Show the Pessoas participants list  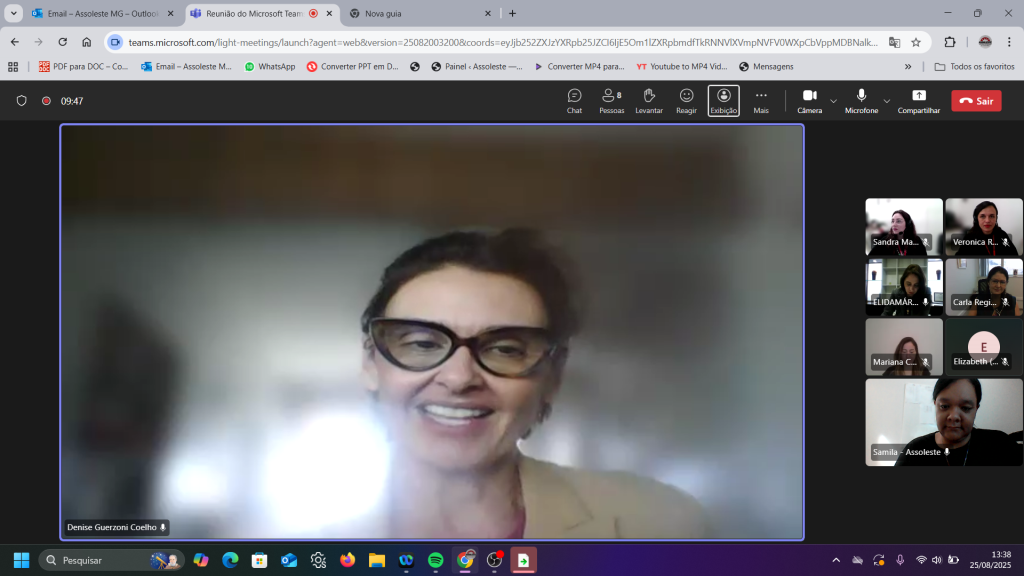[611, 100]
